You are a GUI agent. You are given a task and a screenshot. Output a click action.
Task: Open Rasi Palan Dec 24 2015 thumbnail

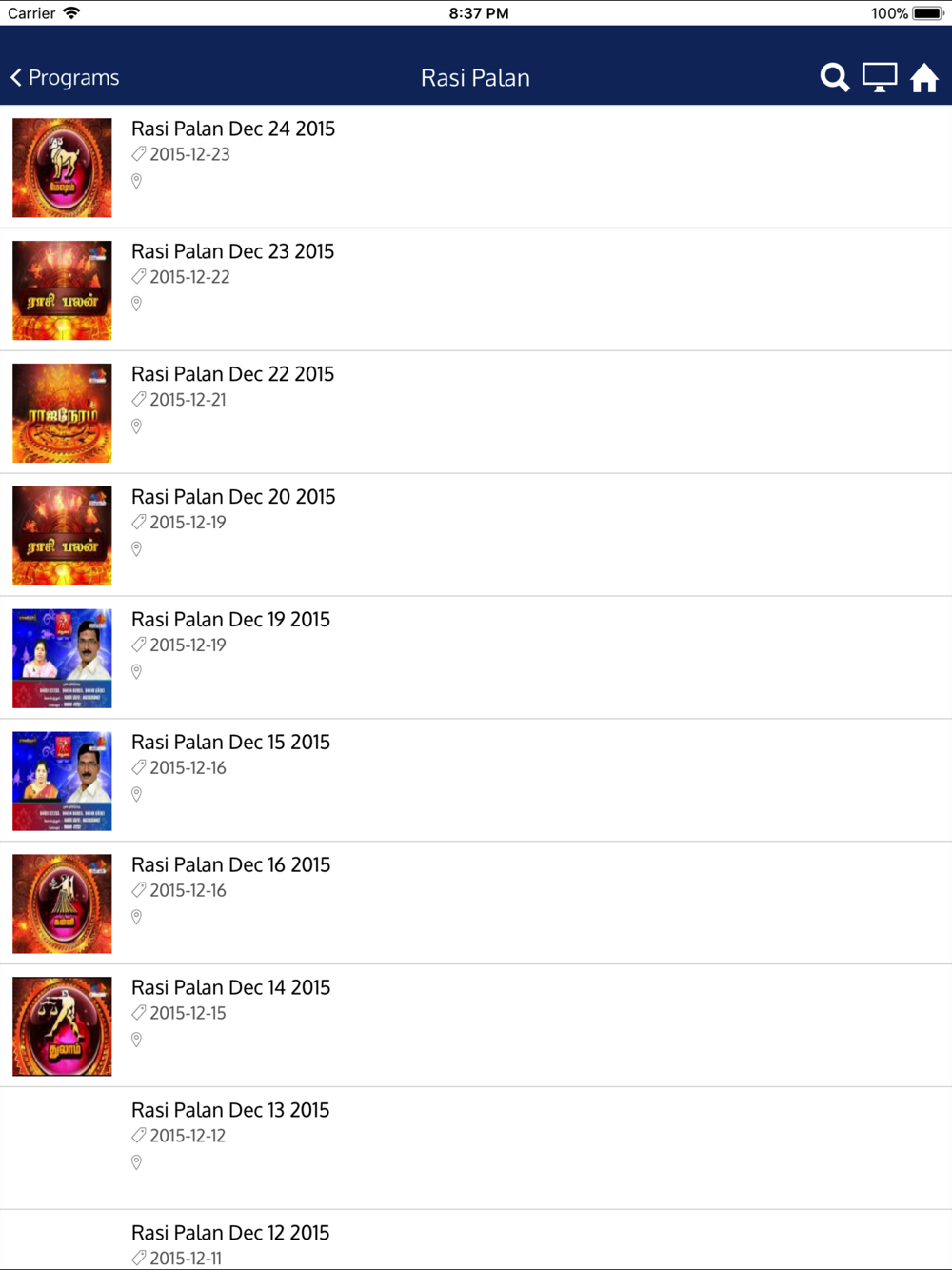[x=62, y=168]
